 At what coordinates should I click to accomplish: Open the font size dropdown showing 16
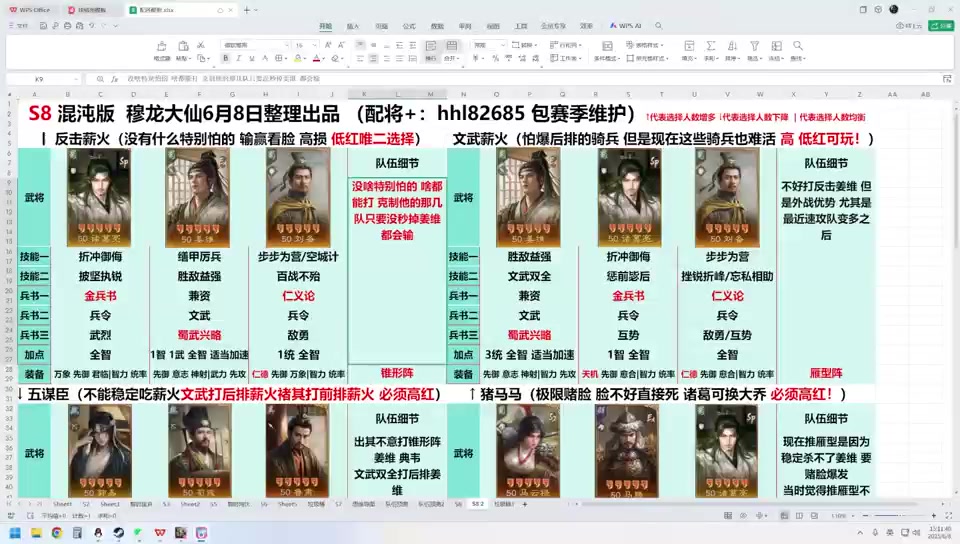(306, 45)
